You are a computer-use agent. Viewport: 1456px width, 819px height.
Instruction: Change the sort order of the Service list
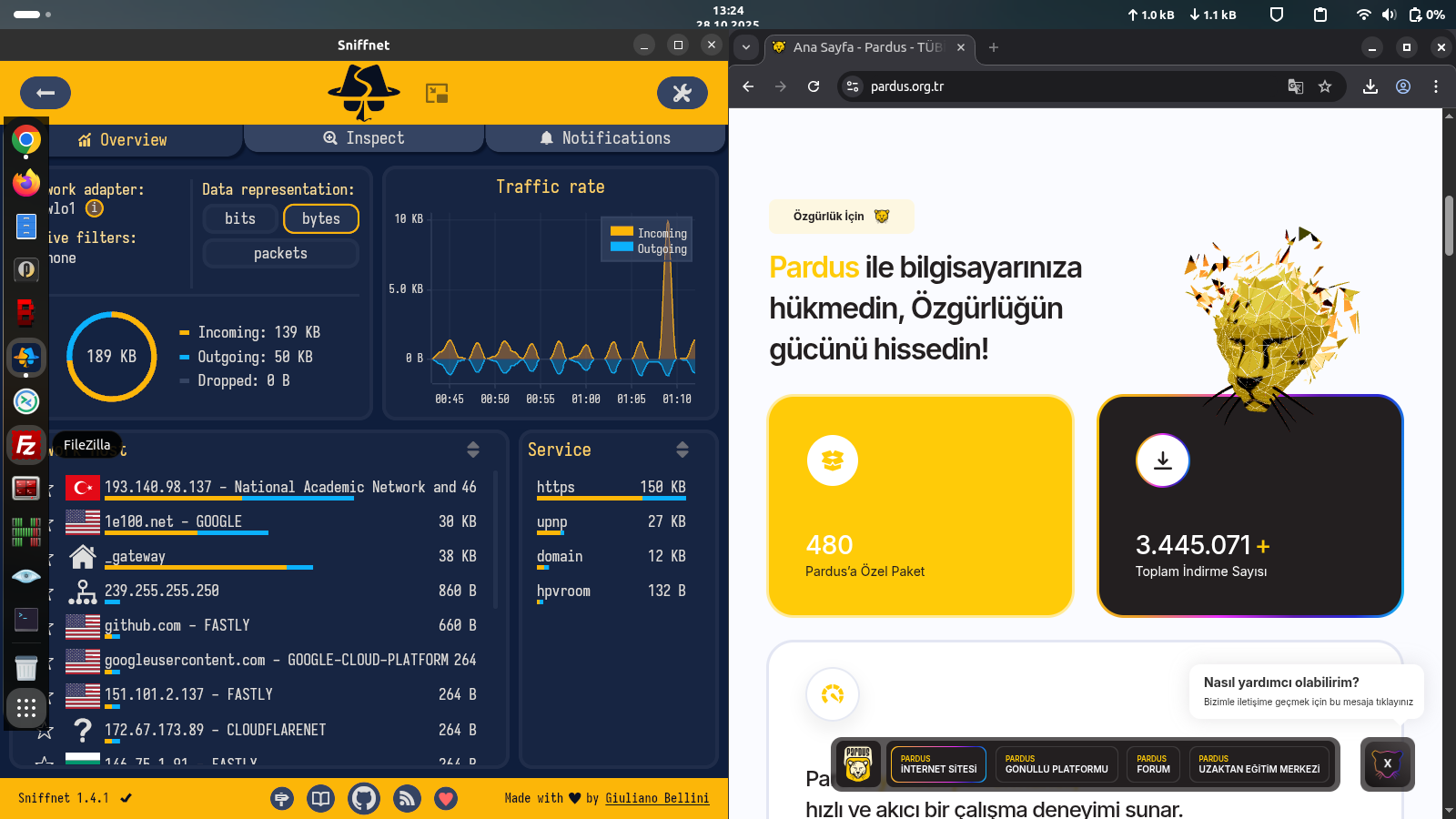[682, 450]
